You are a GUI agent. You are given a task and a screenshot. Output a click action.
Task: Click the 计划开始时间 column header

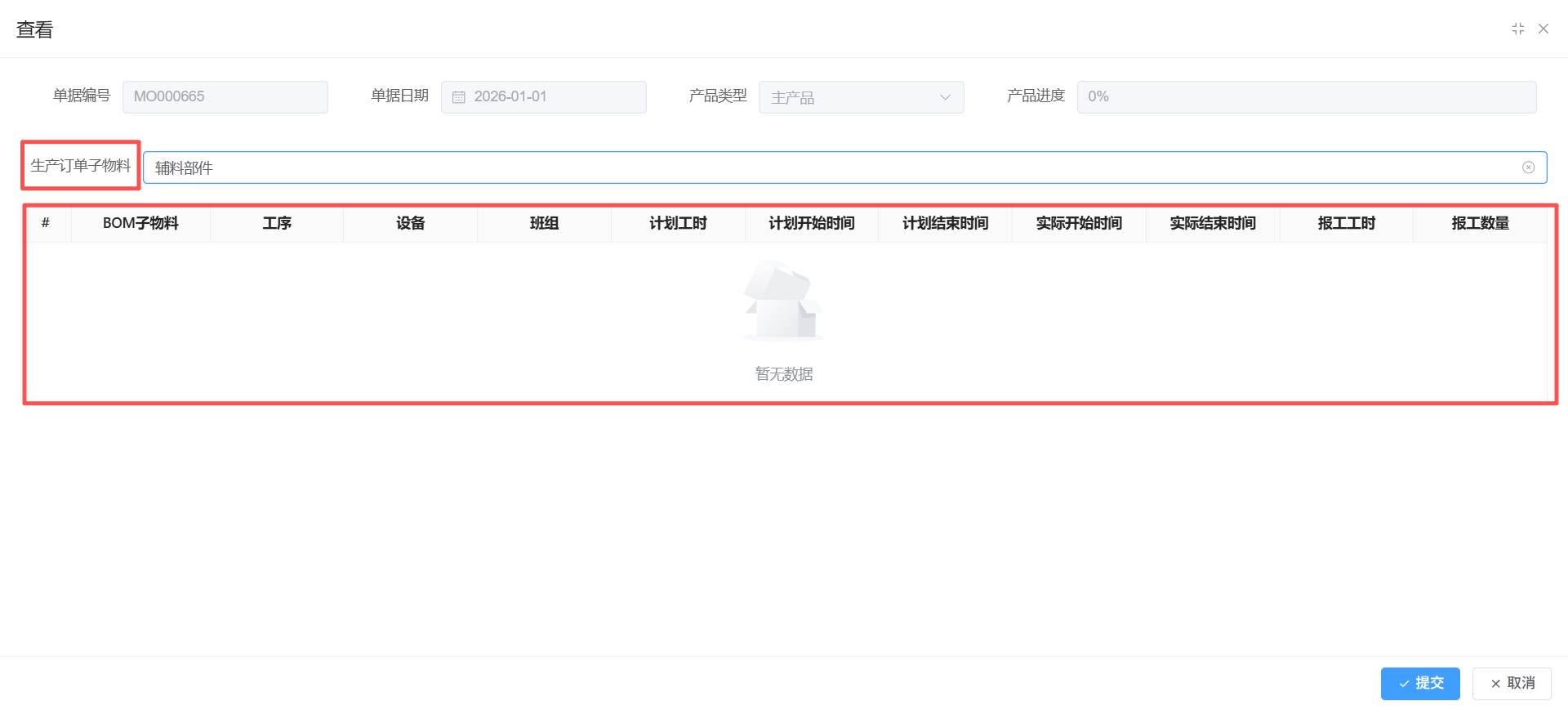coord(812,224)
